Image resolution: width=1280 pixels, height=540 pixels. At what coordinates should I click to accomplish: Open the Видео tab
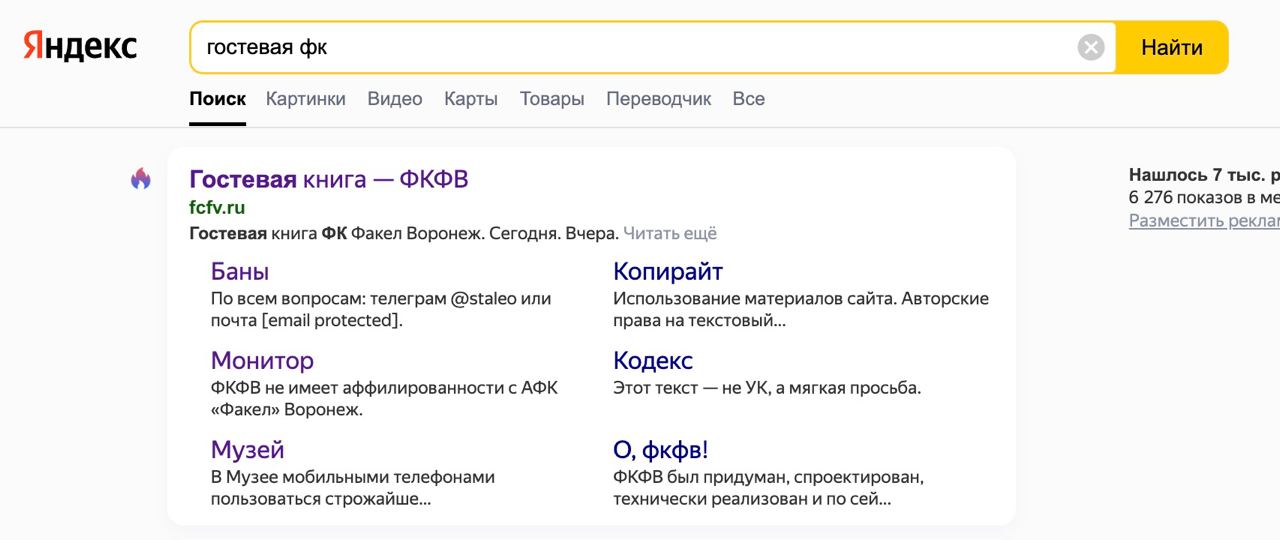(x=394, y=99)
